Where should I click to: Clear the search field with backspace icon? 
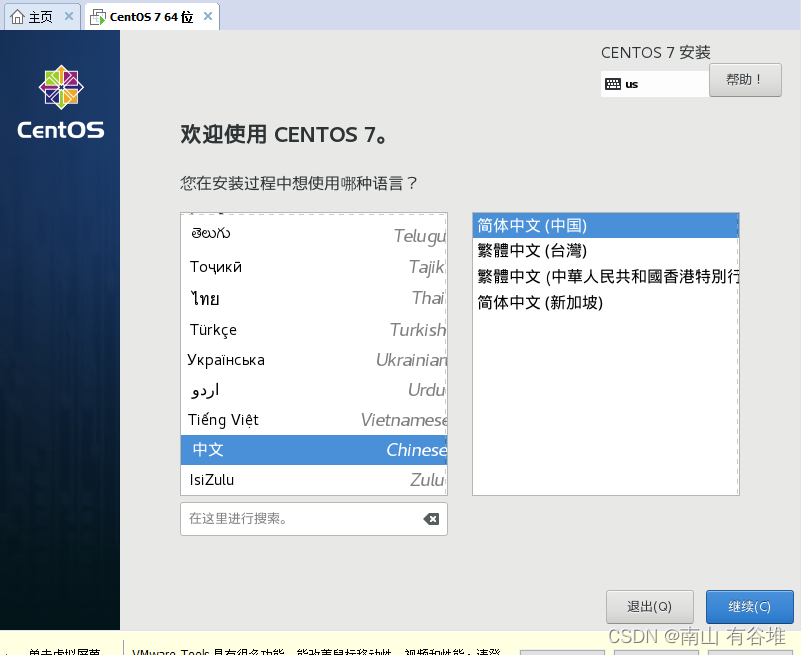(x=431, y=519)
